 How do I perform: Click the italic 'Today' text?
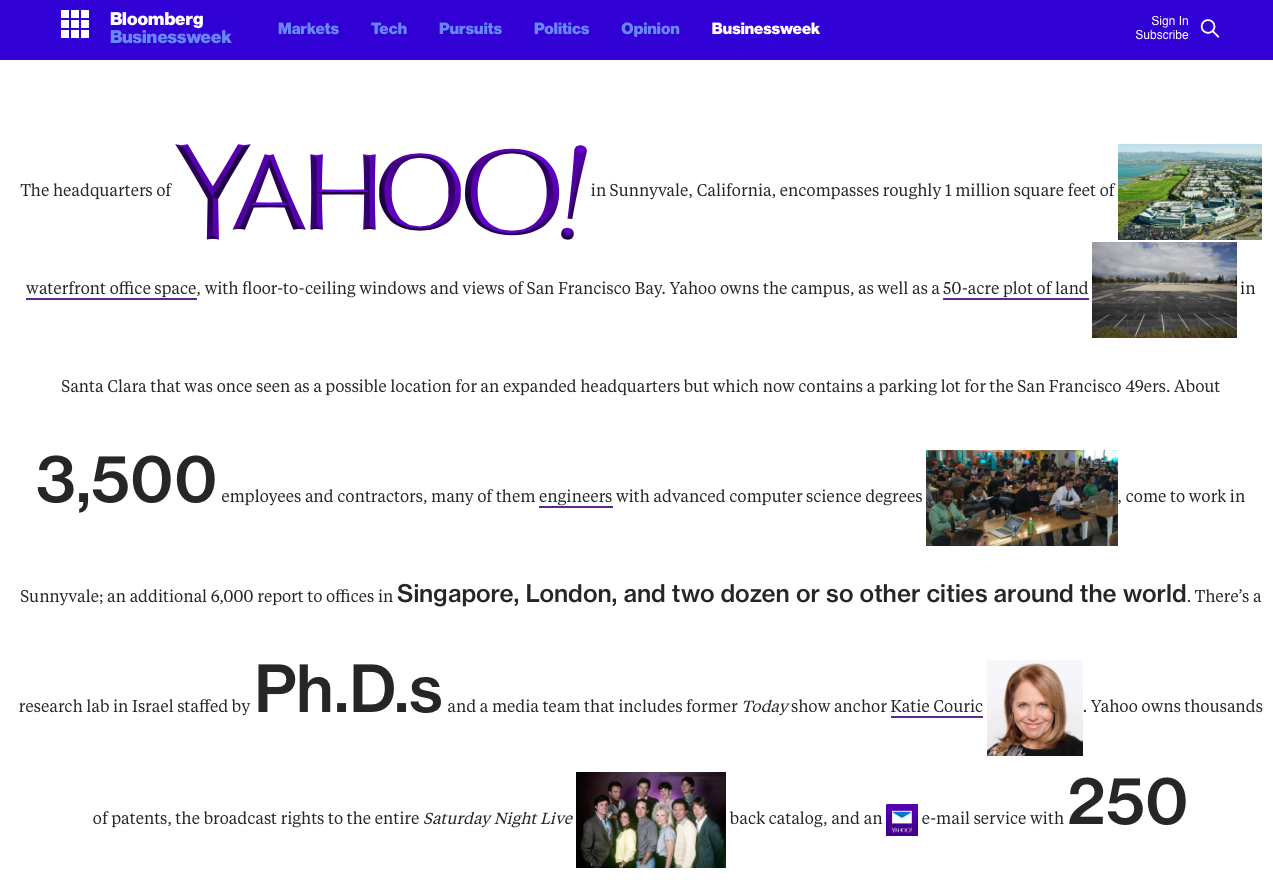point(764,706)
